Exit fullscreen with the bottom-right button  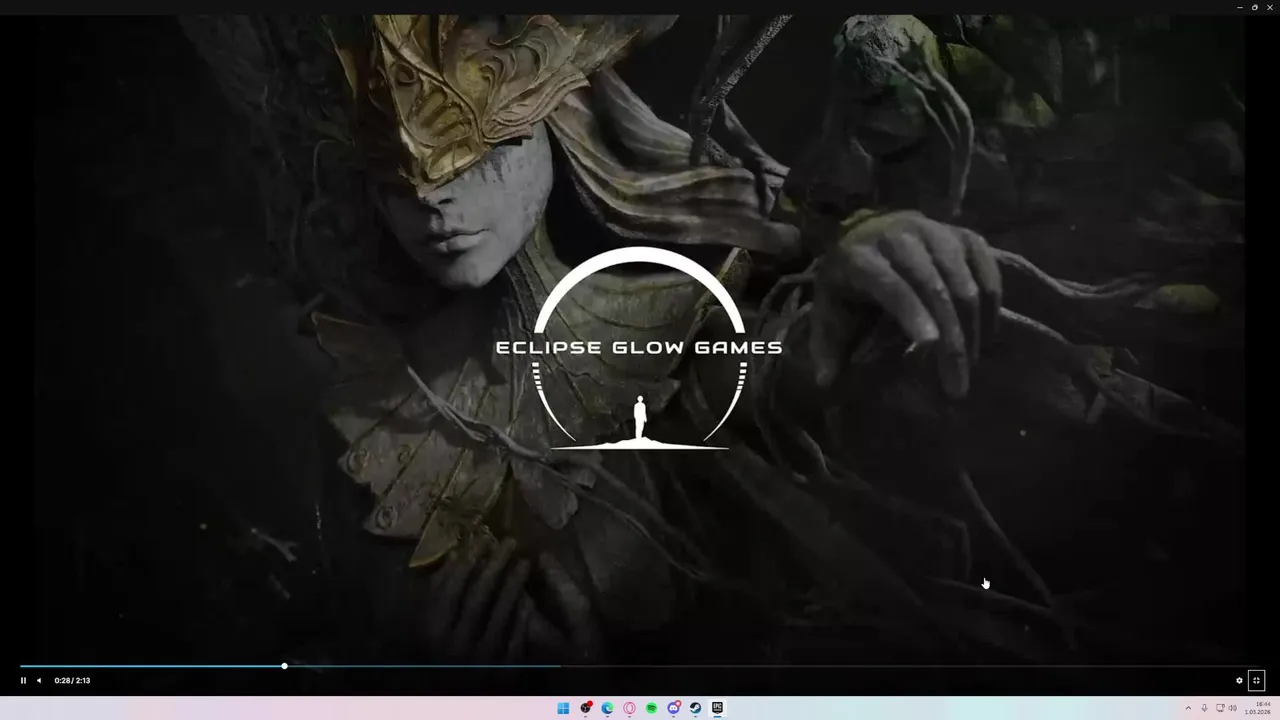coord(1257,681)
